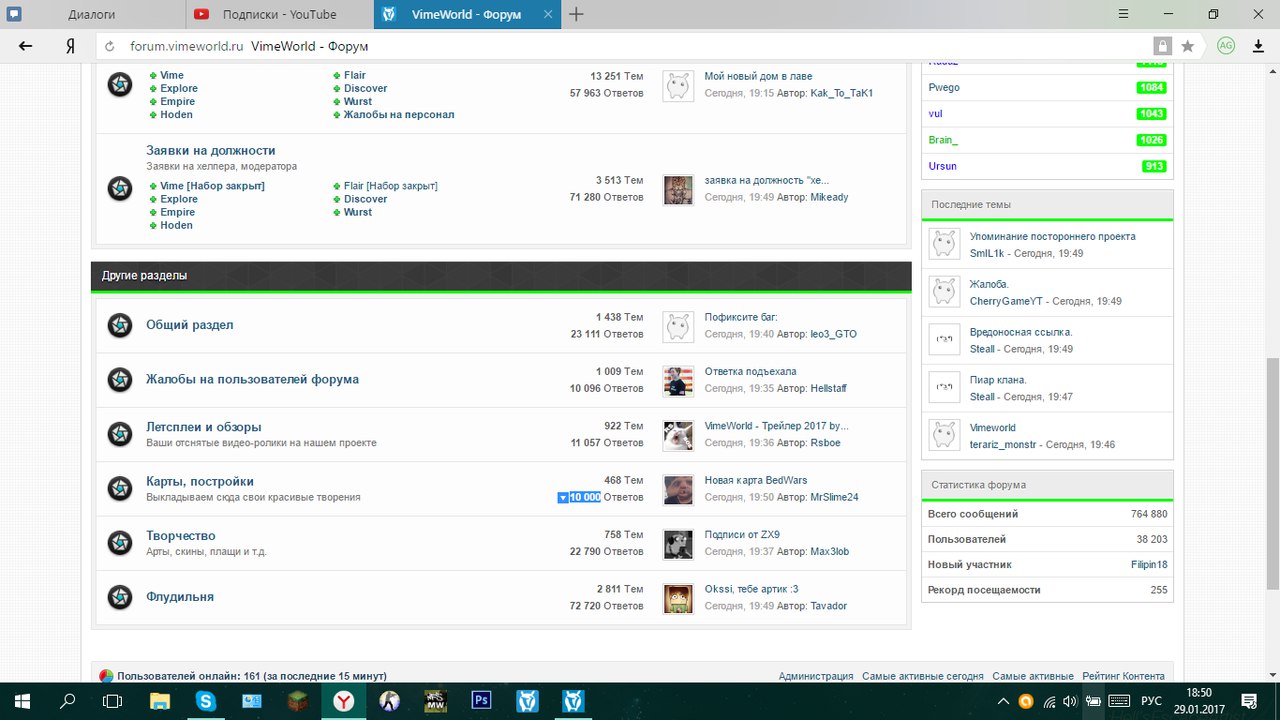This screenshot has width=1280, height=720.
Task: Open the dropdown arrow next to 10 000
Action: (563, 497)
